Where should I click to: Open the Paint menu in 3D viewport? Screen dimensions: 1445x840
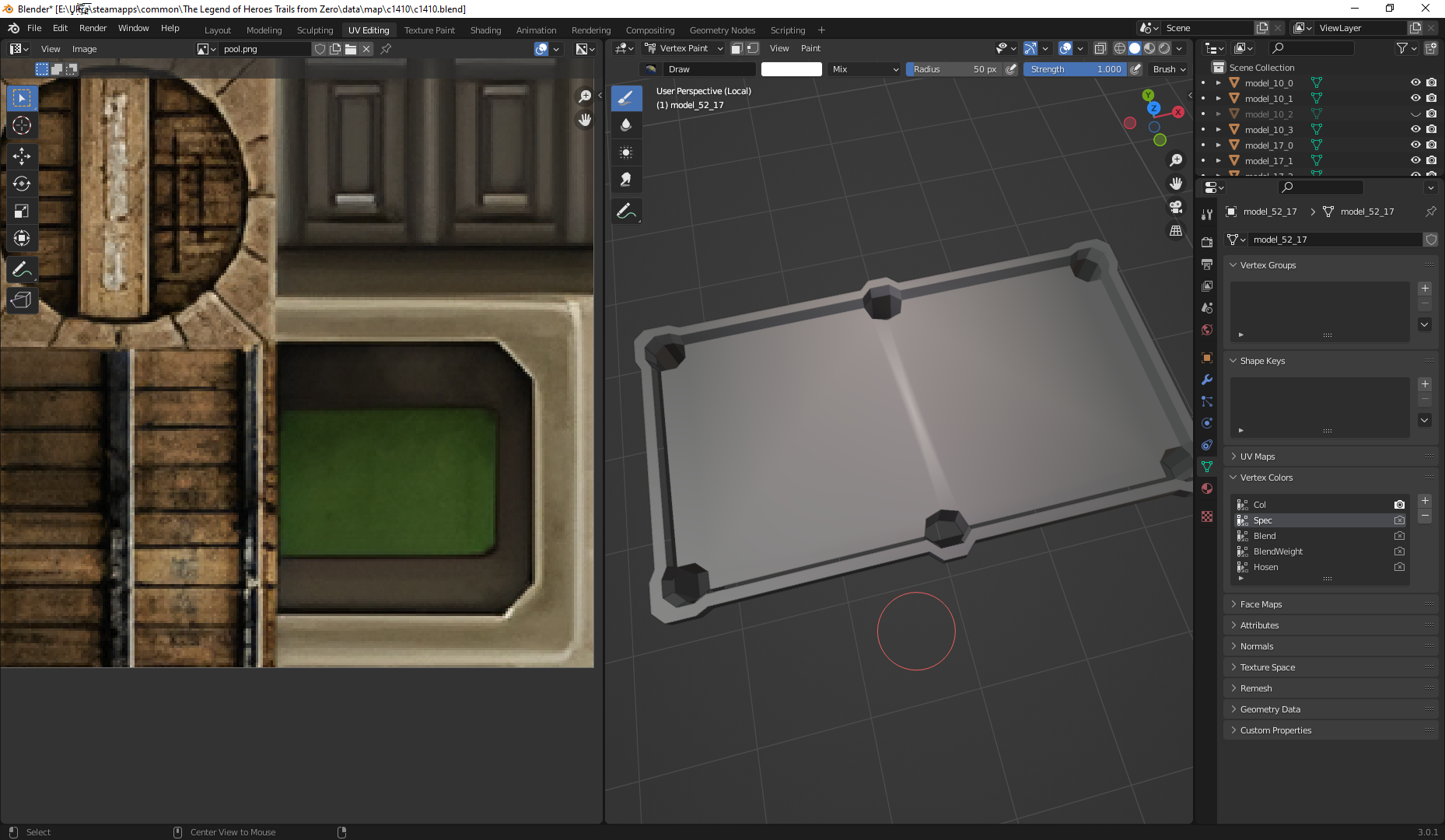(x=810, y=48)
